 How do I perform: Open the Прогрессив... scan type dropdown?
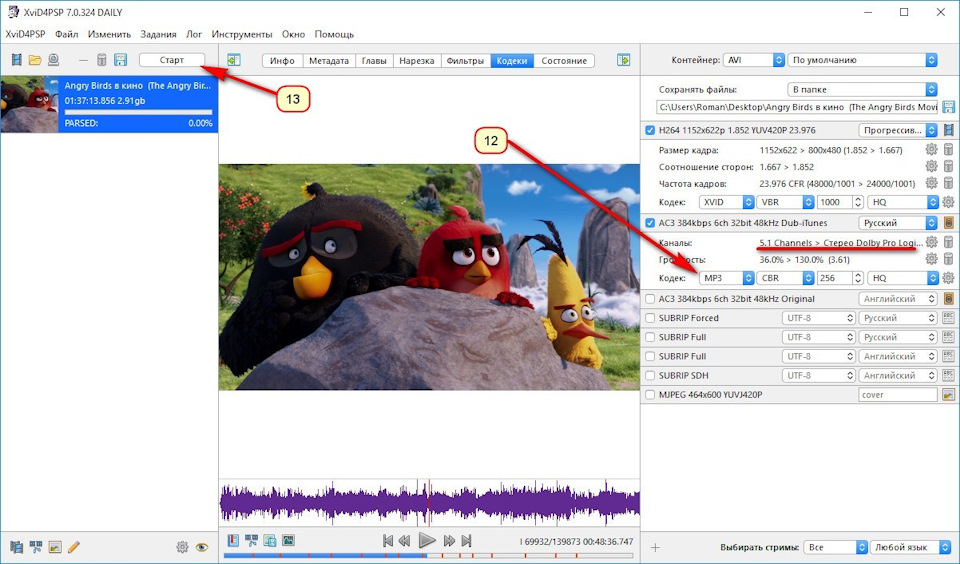coord(898,130)
